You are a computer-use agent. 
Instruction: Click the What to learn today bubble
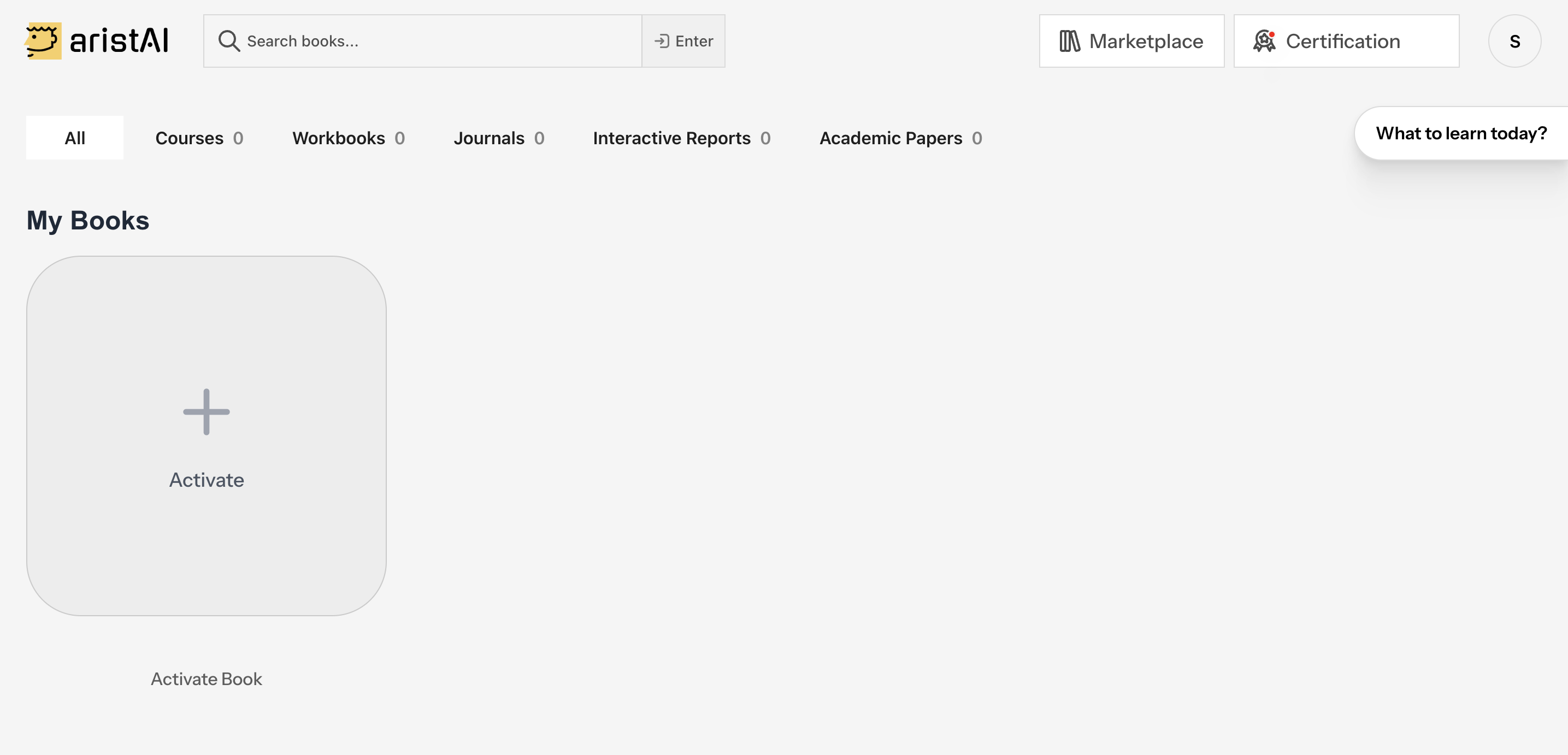tap(1461, 133)
